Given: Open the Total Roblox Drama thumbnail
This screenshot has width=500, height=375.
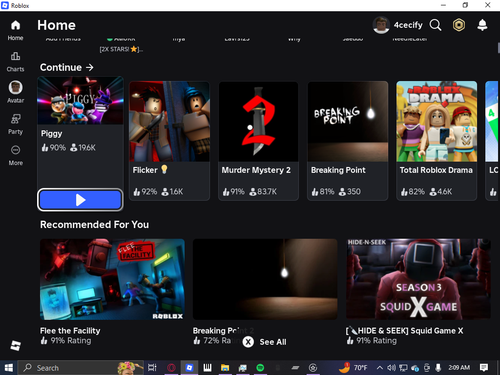Looking at the screenshot, I should (436, 121).
